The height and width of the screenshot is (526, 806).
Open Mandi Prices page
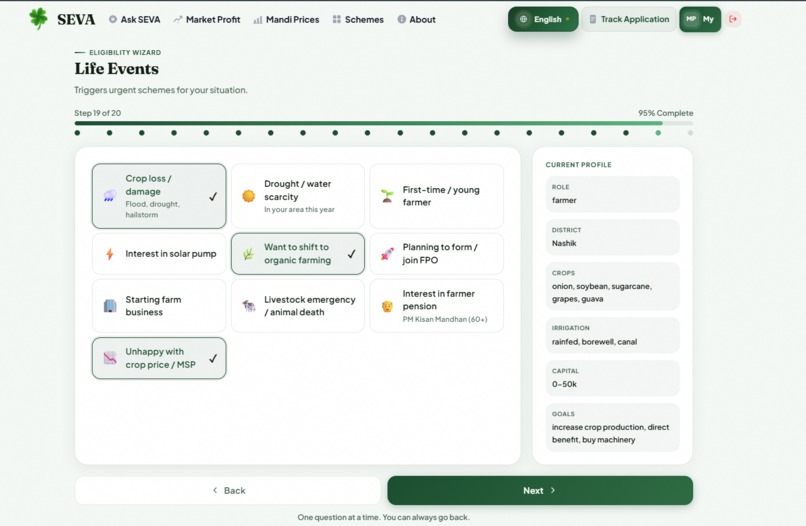coord(286,20)
